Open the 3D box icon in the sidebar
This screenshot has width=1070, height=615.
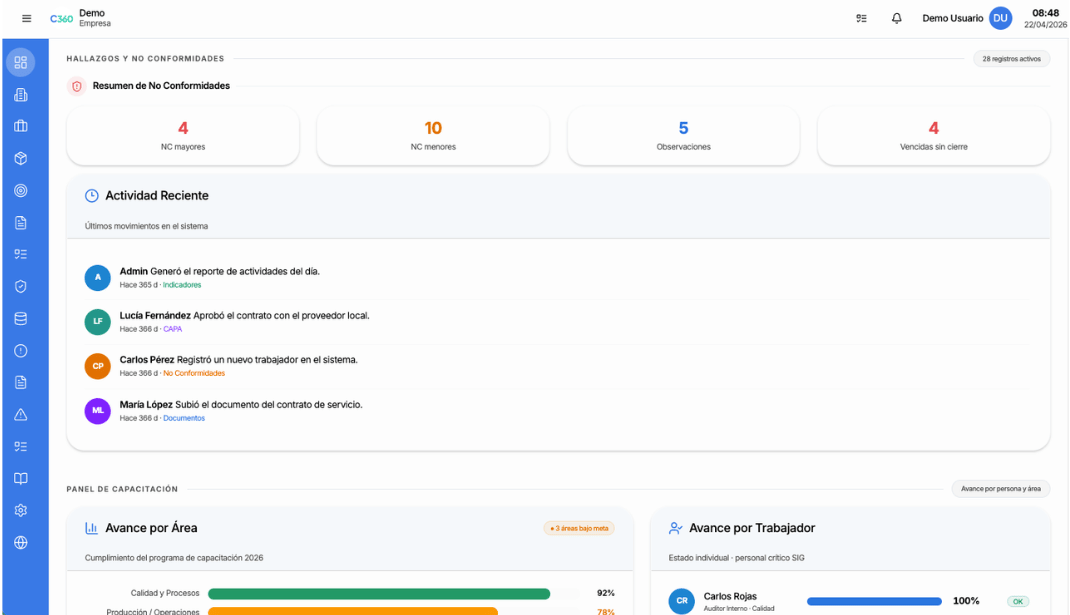(x=21, y=158)
